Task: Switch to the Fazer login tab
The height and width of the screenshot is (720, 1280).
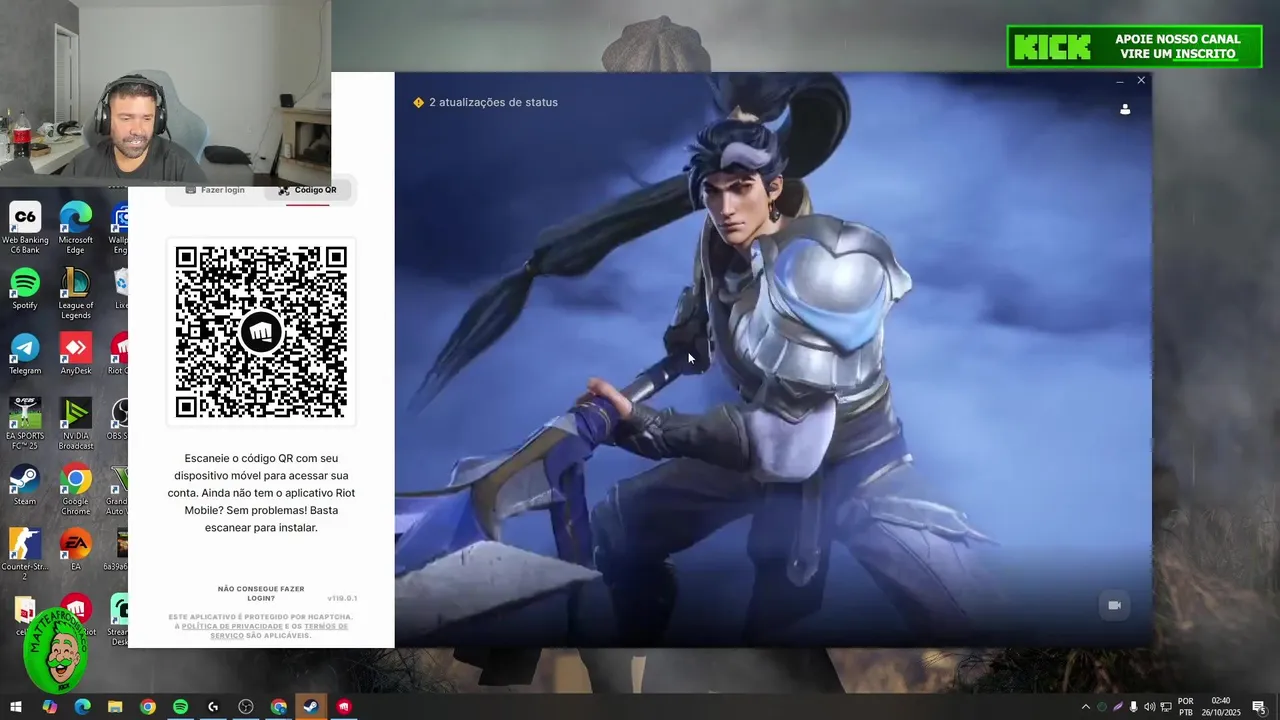Action: coord(215,190)
